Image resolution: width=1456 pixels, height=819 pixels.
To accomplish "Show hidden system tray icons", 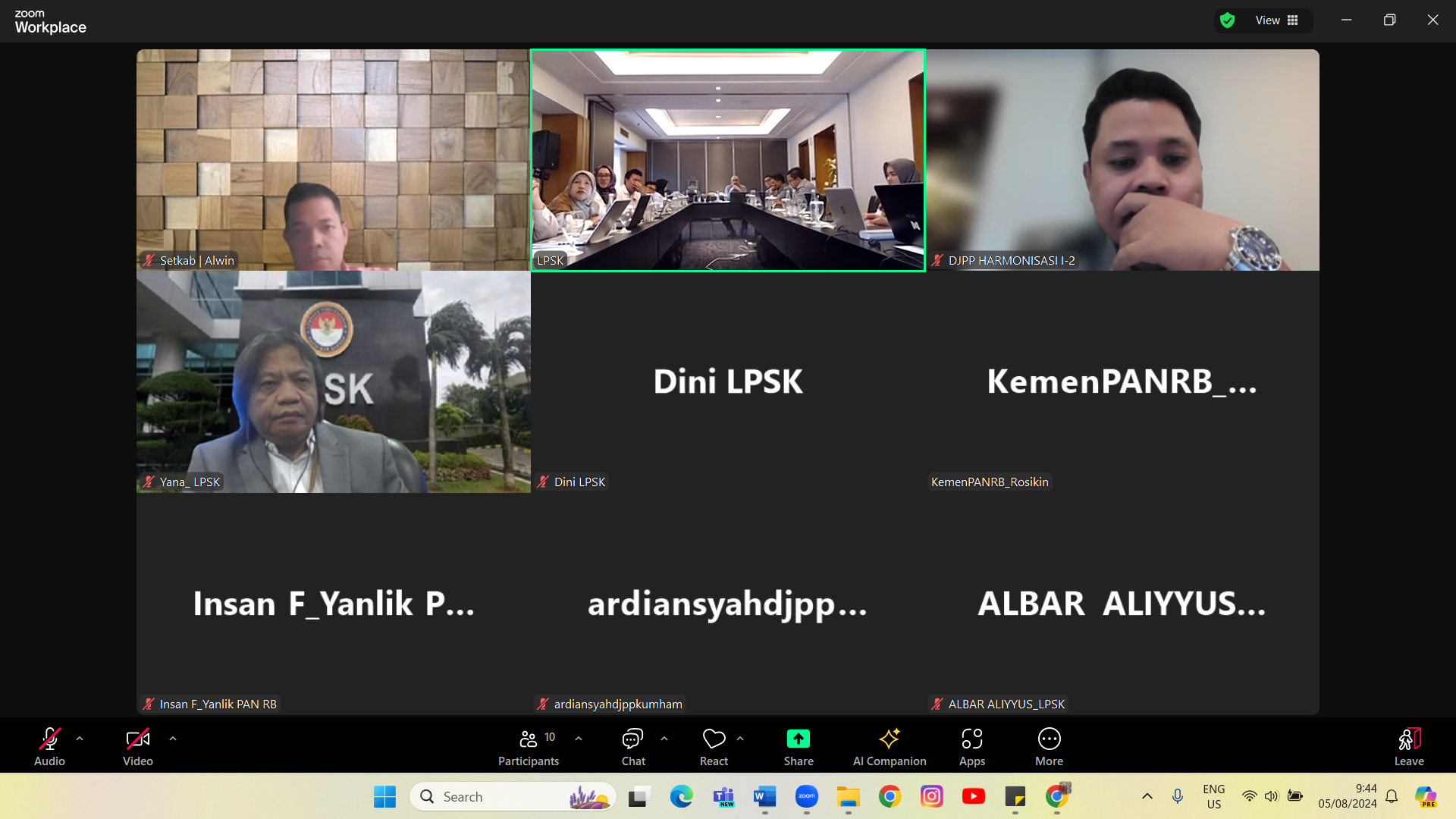I will coord(1147,796).
